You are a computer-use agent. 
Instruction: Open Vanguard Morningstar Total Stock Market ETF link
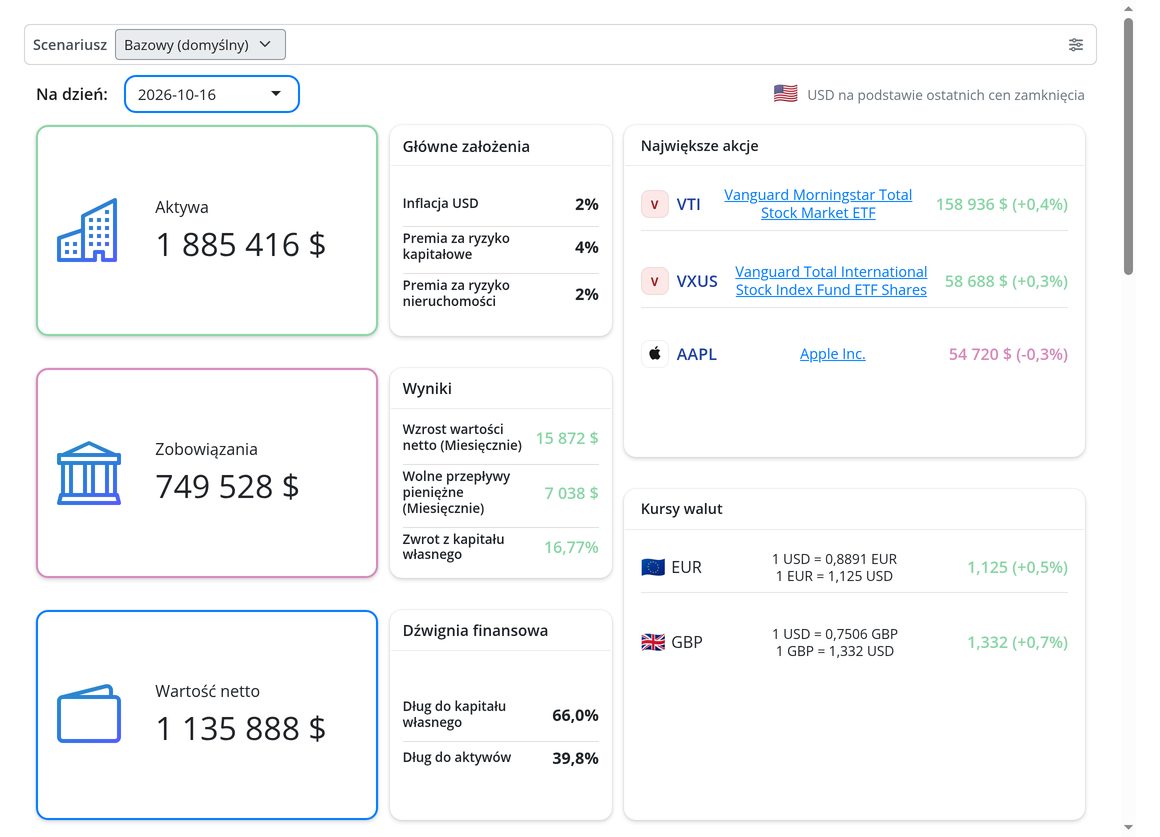coord(817,204)
